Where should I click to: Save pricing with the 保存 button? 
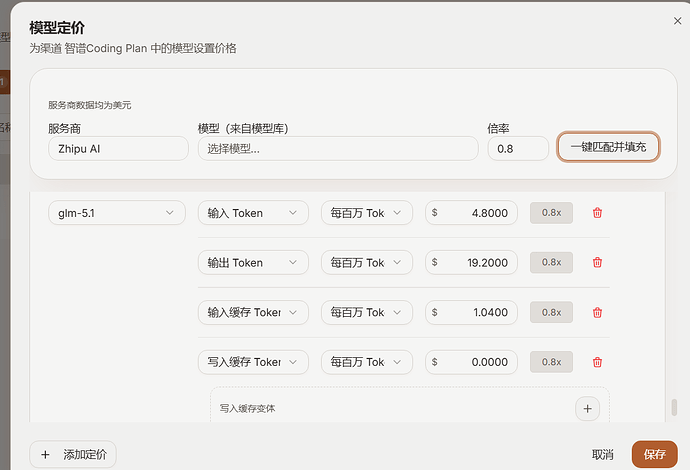tap(654, 454)
